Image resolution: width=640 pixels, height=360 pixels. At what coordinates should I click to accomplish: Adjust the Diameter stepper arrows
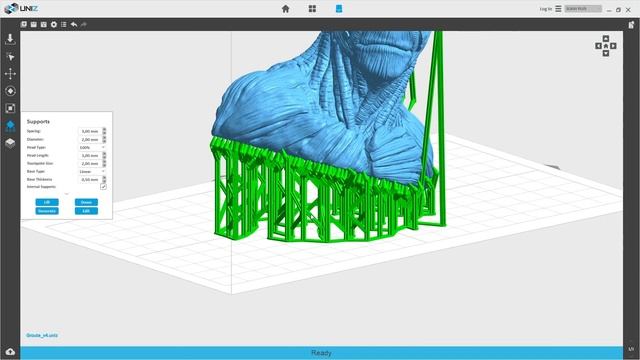104,139
